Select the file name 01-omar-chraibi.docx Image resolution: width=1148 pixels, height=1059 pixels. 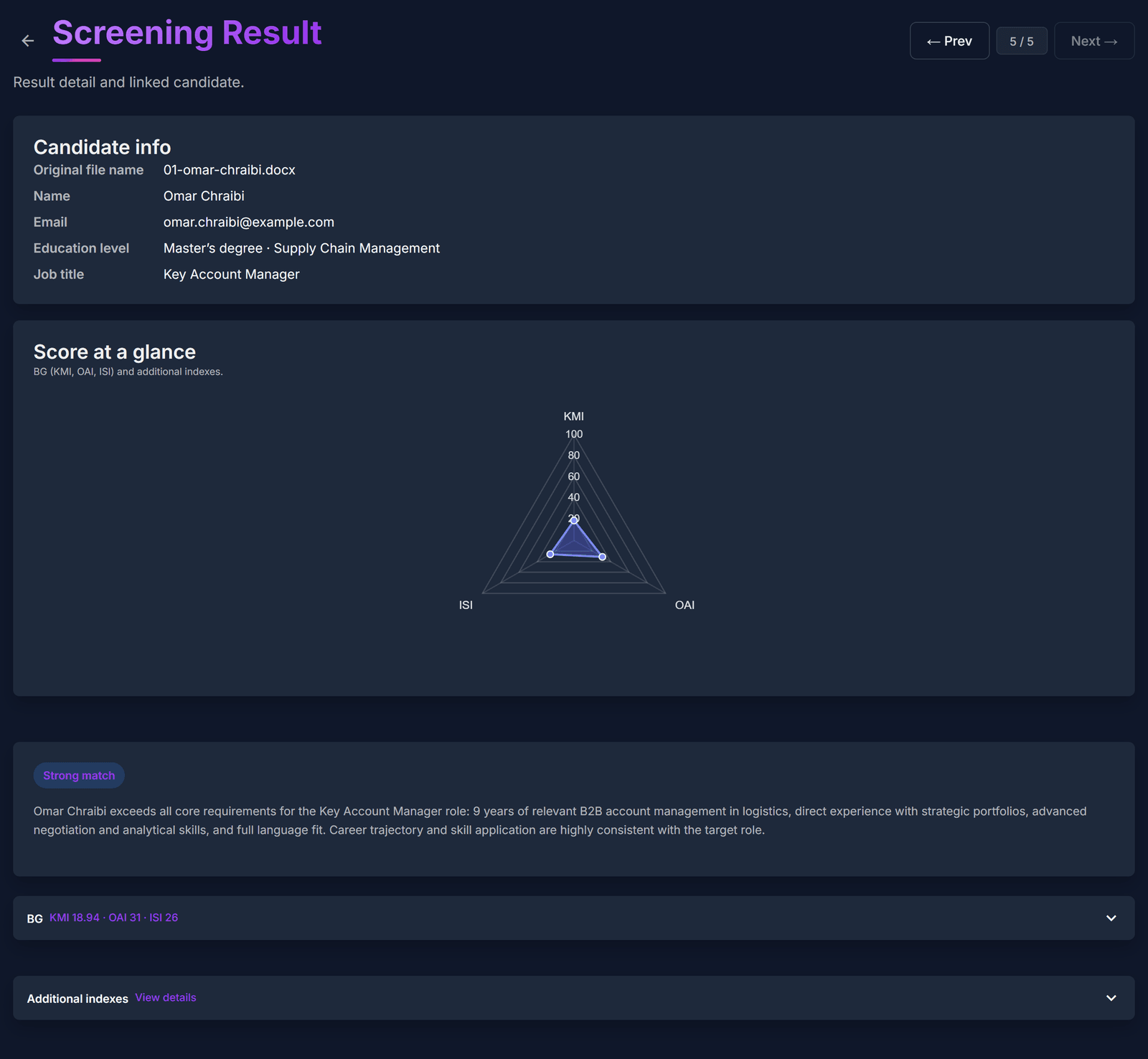pos(230,170)
